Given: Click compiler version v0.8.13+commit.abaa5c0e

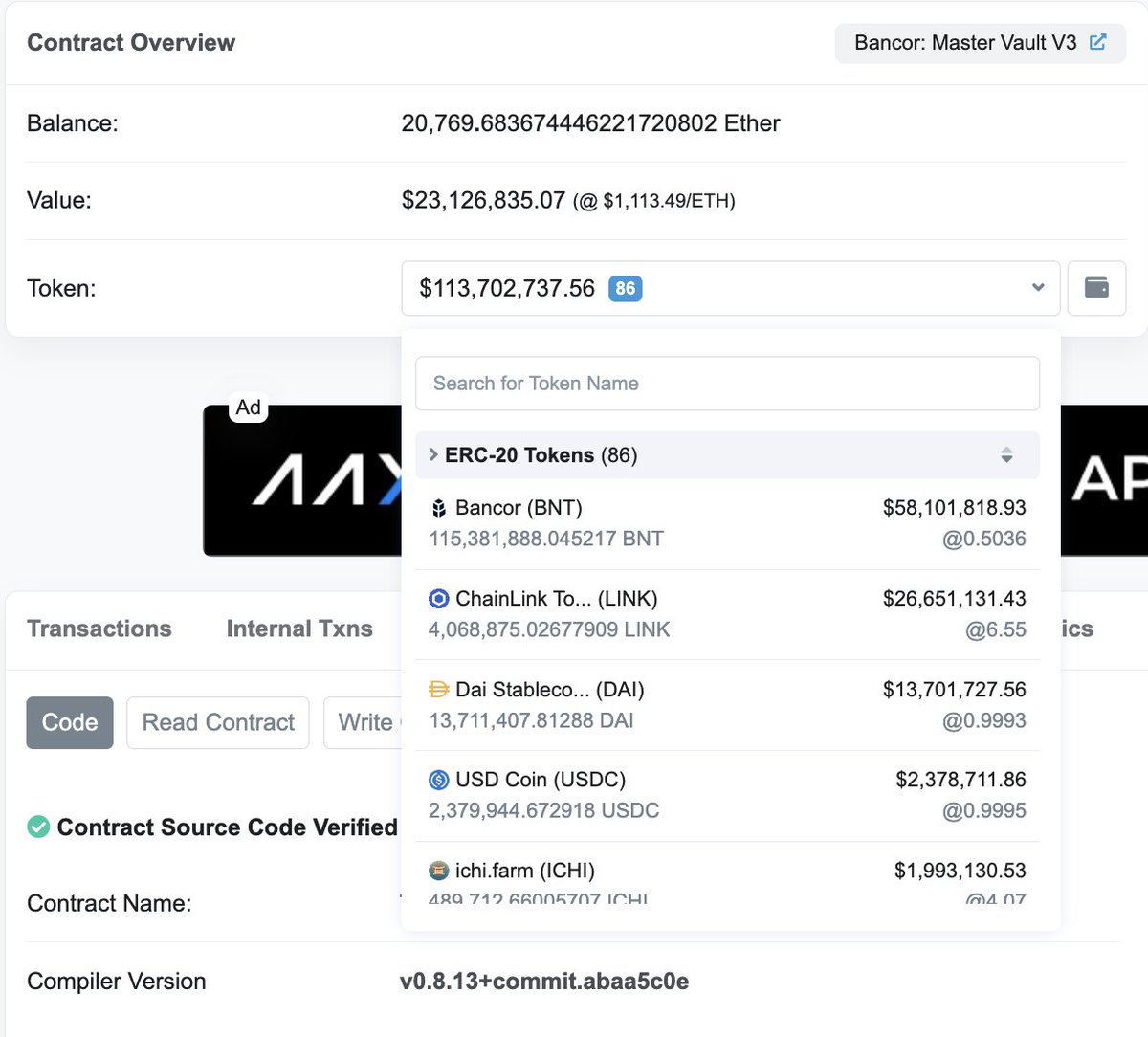Looking at the screenshot, I should [x=544, y=982].
